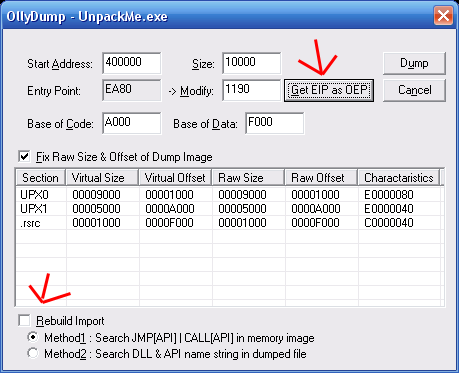Click the Base of Code field
Viewport: 459px width, 373px height.
pyautogui.click(x=132, y=123)
